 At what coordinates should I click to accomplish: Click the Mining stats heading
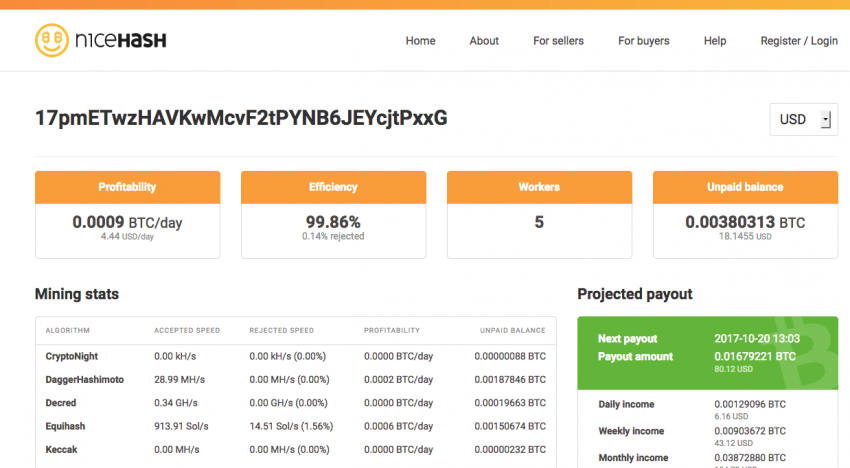pos(77,294)
